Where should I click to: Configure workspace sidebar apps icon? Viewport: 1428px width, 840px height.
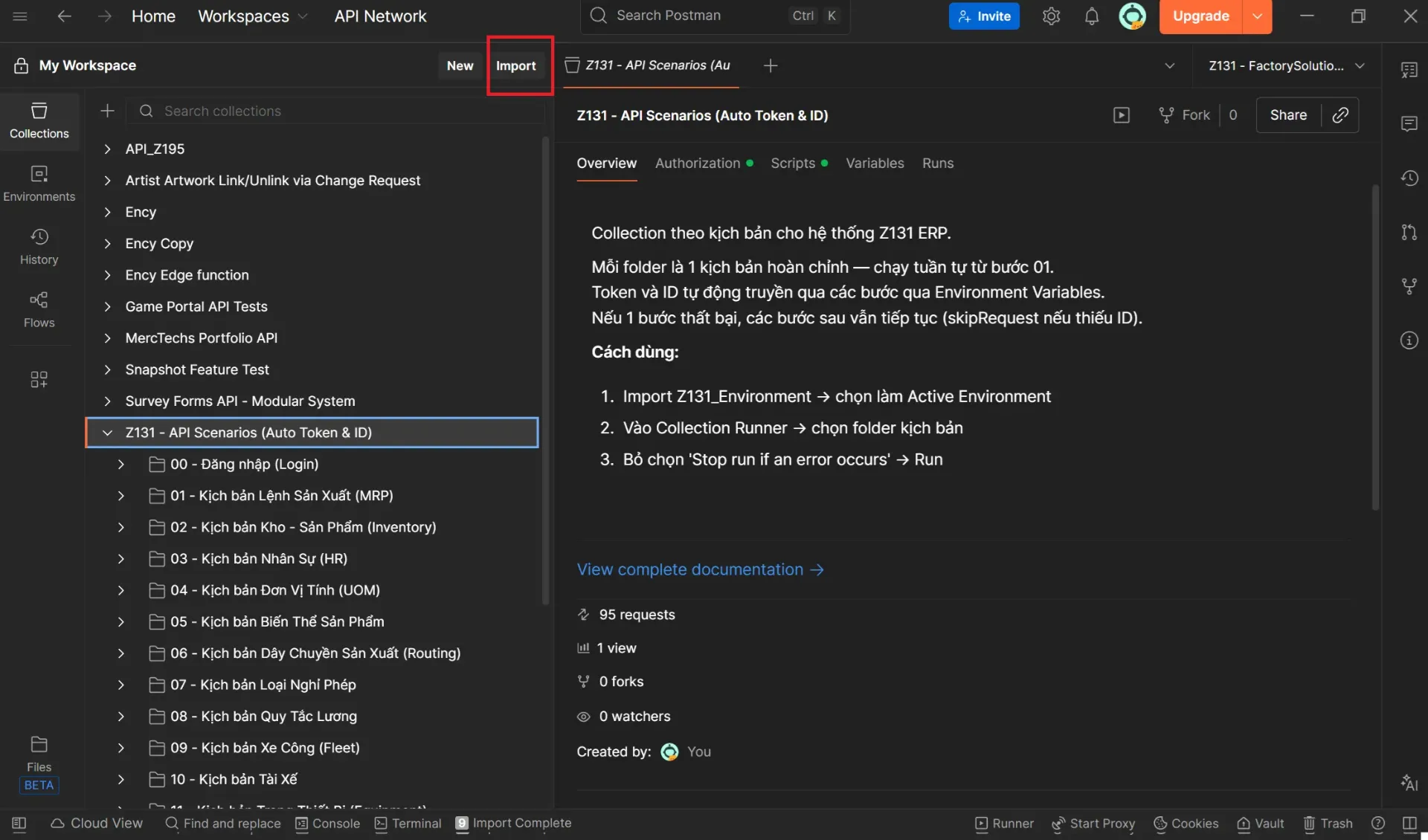[x=39, y=380]
